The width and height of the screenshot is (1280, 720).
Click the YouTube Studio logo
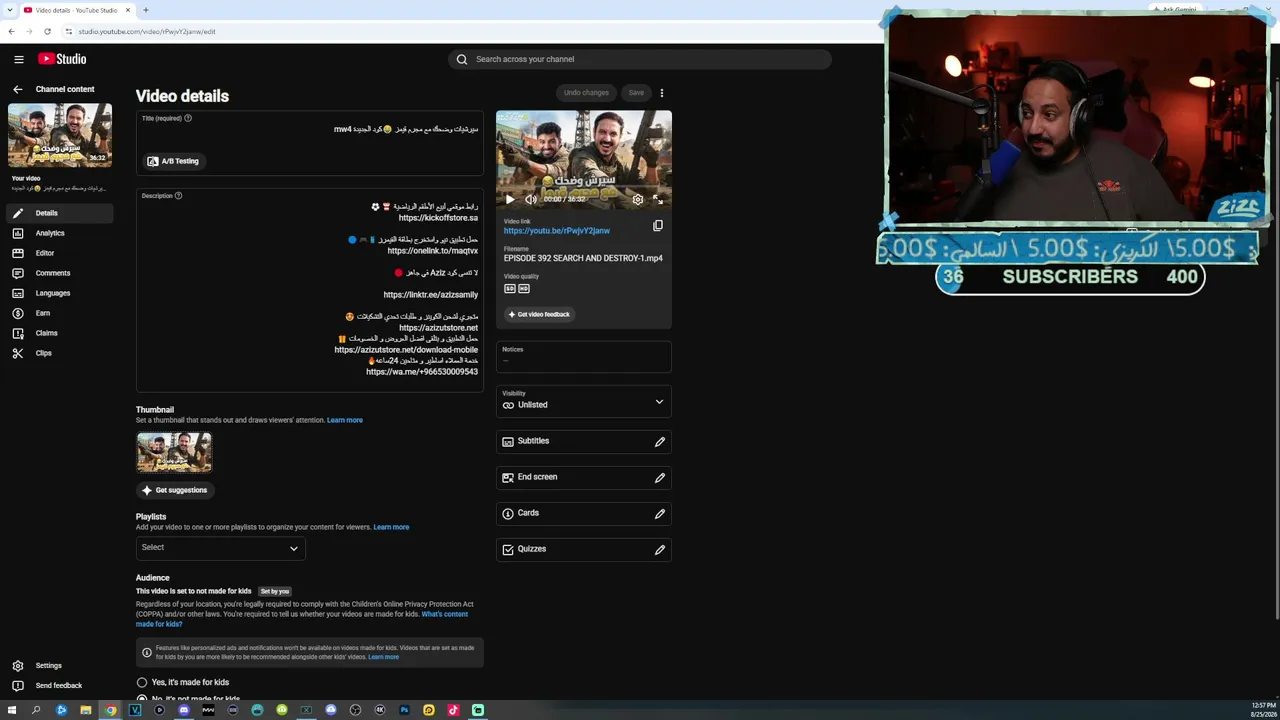(x=63, y=59)
